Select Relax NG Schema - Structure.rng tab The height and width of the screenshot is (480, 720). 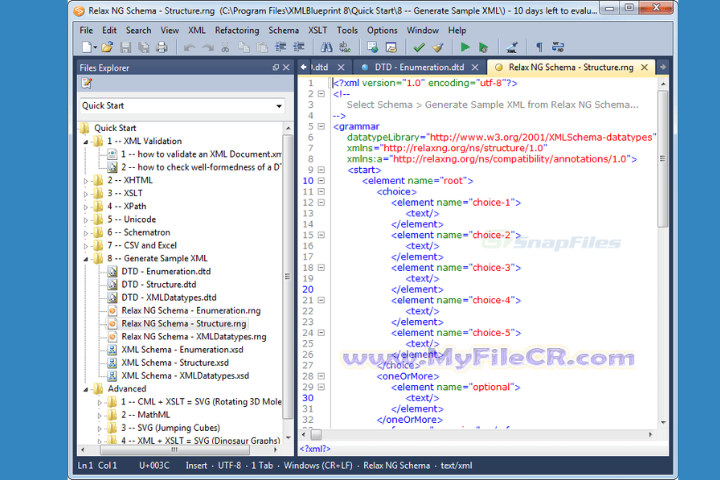coord(570,67)
